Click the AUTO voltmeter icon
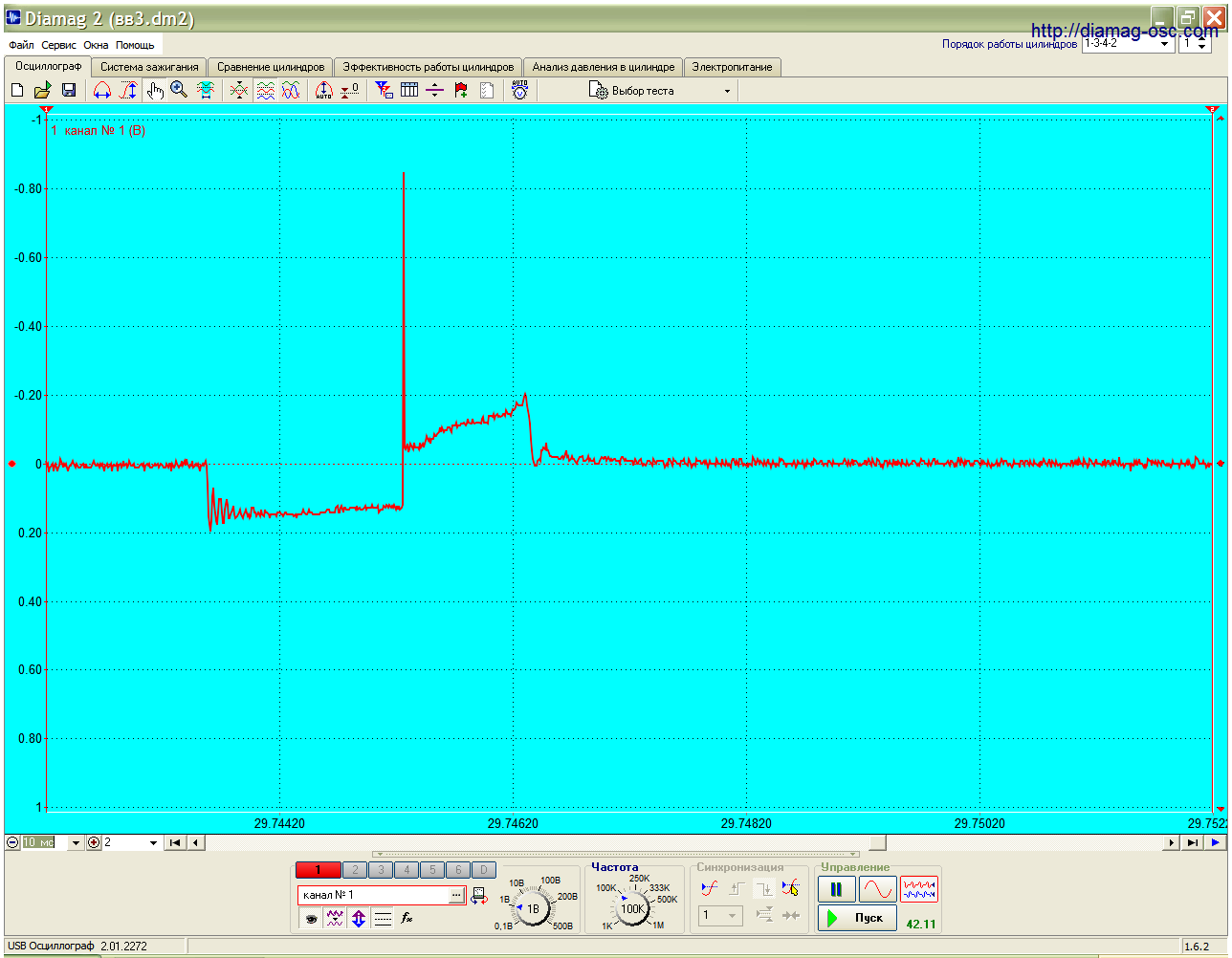This screenshot has width=1232, height=958. [x=520, y=90]
